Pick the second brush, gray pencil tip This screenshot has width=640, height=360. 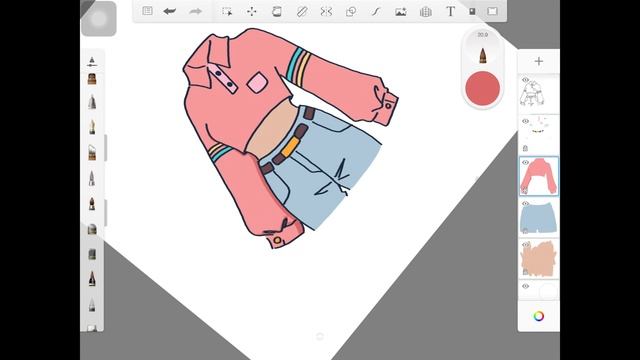click(92, 102)
